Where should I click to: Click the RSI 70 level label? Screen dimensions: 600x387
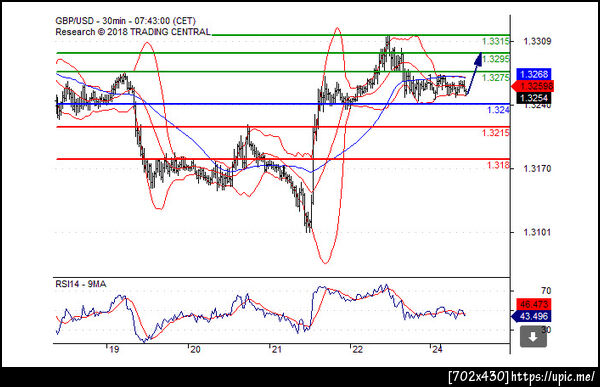coord(546,291)
